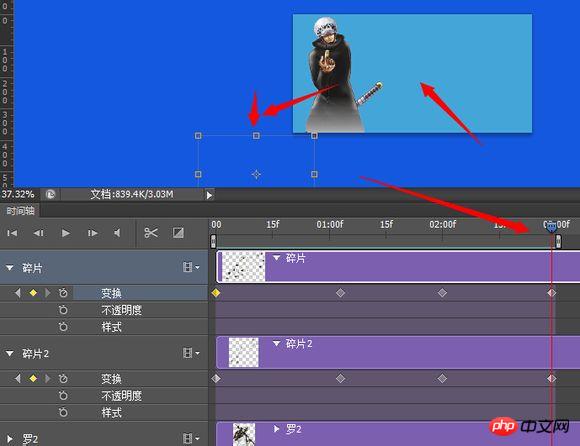
Task: Play the timeline animation
Action: click(66, 233)
